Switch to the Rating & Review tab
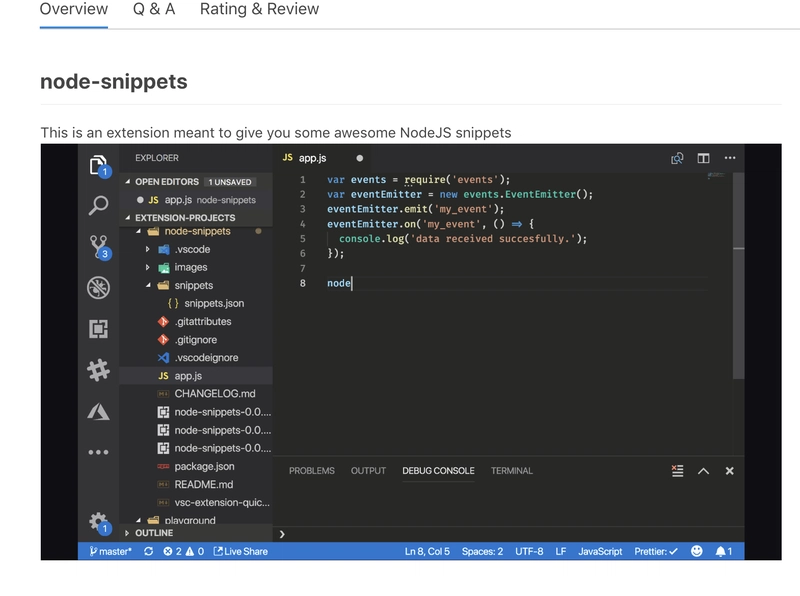 (x=259, y=9)
